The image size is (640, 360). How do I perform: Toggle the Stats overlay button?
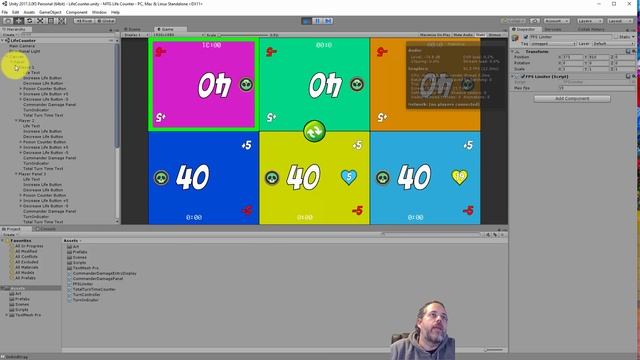481,35
